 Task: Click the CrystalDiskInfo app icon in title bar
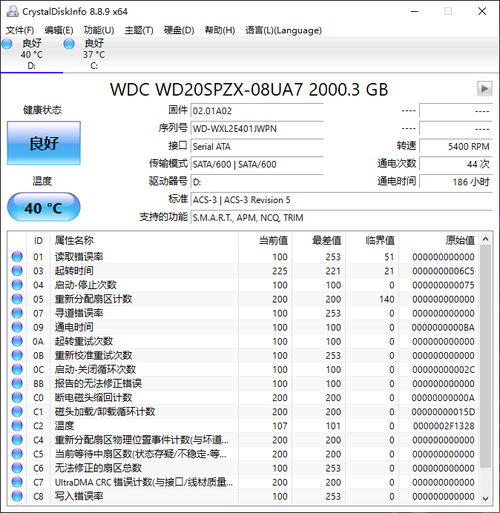(x=12, y=11)
